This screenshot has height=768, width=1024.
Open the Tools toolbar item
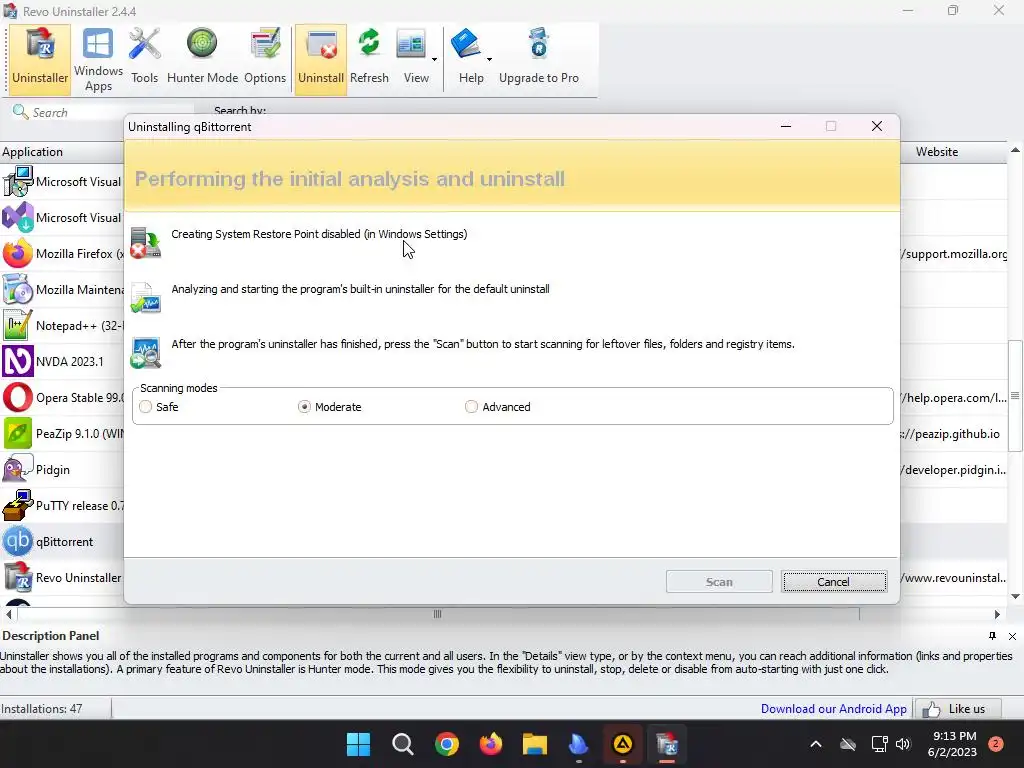pos(144,59)
